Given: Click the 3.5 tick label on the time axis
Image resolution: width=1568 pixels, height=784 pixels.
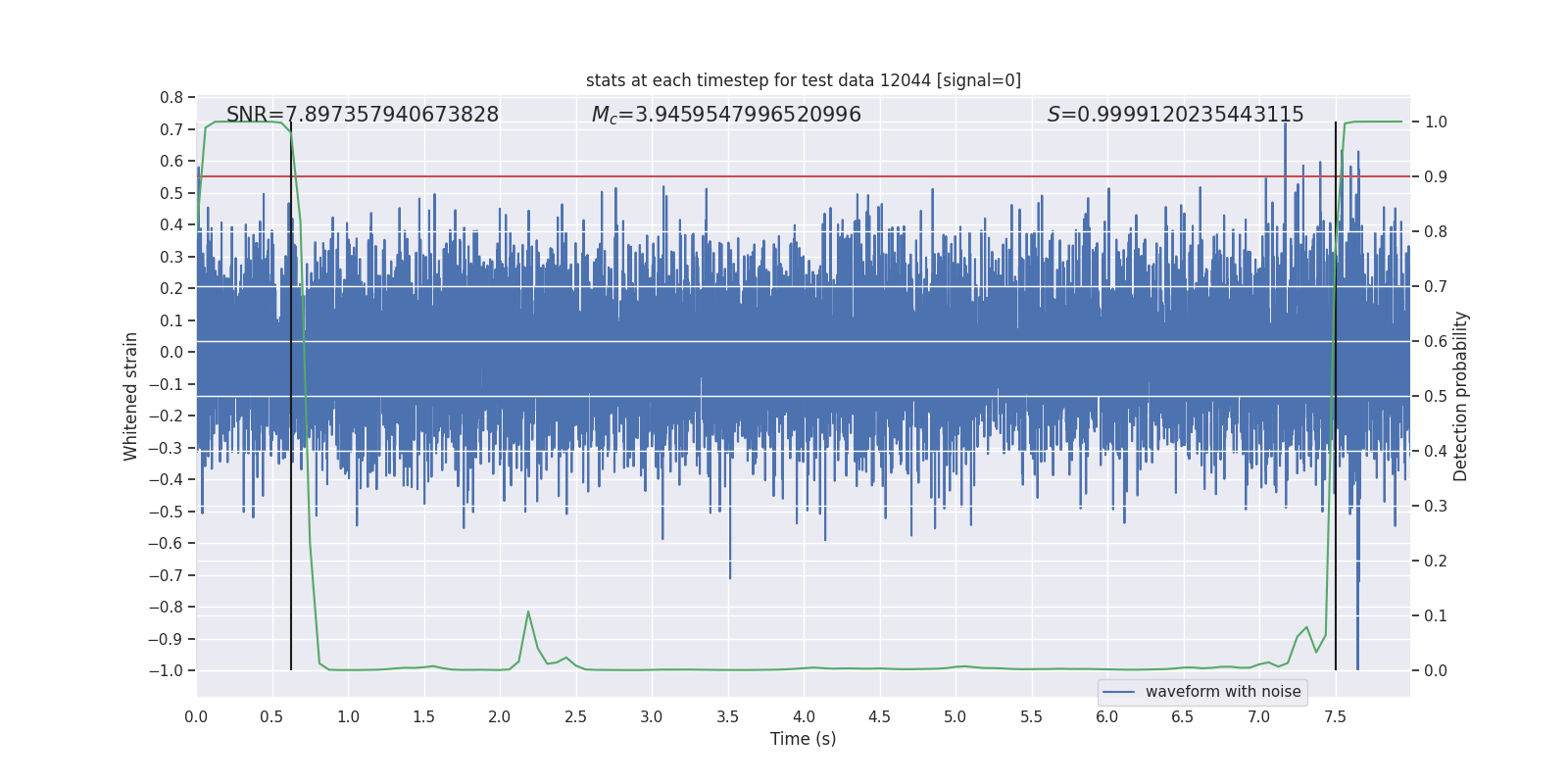Looking at the screenshot, I should tap(727, 717).
